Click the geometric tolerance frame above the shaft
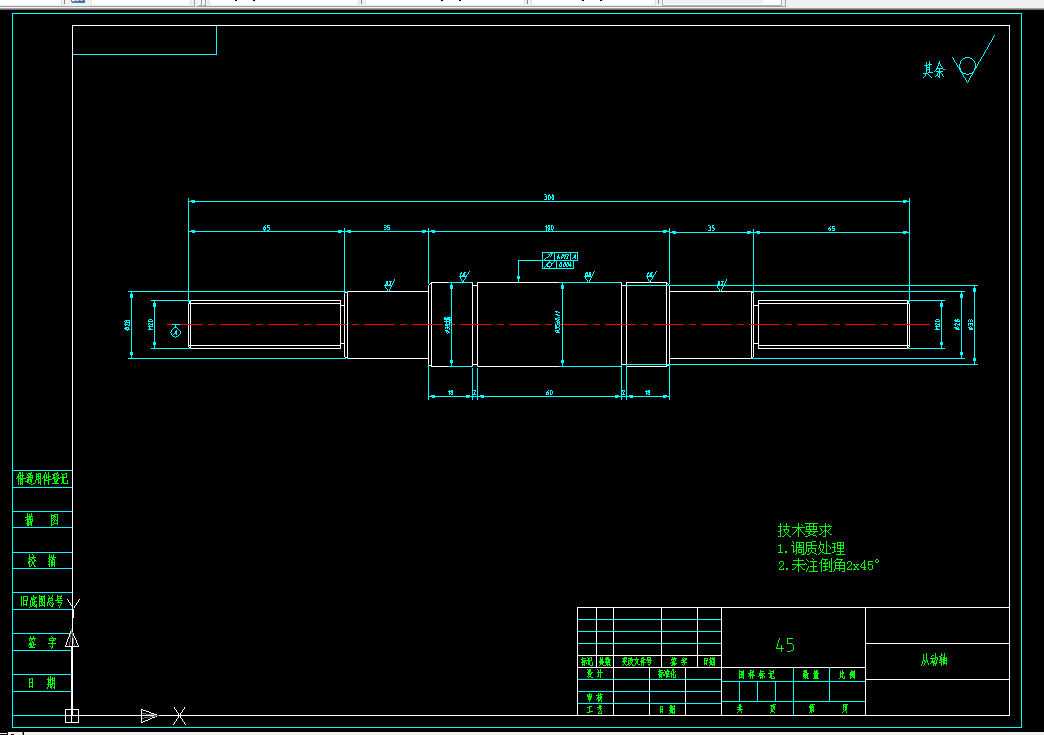Image resolution: width=1044 pixels, height=735 pixels. 560,260
